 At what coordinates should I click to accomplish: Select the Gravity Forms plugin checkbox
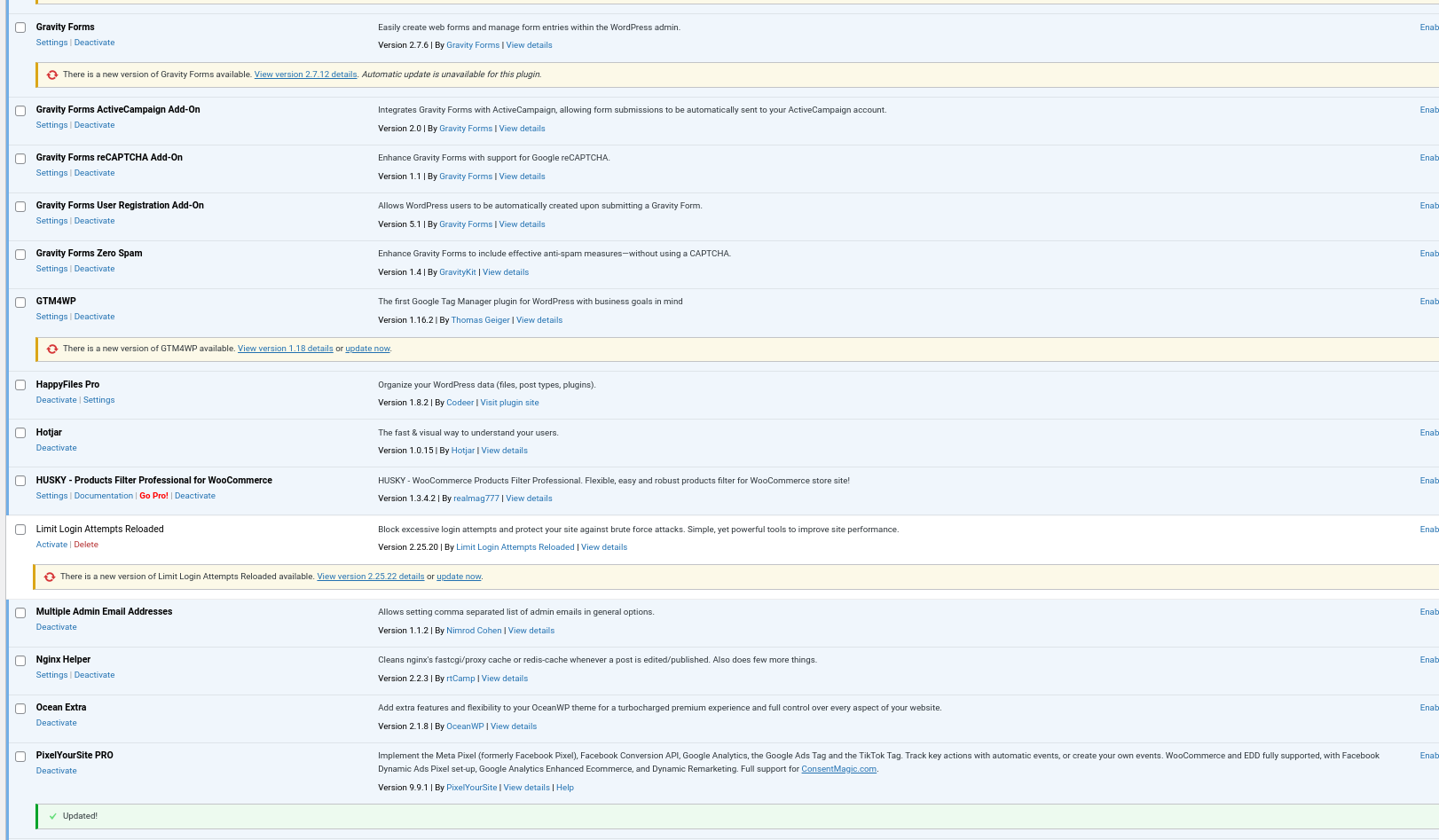pyautogui.click(x=20, y=27)
